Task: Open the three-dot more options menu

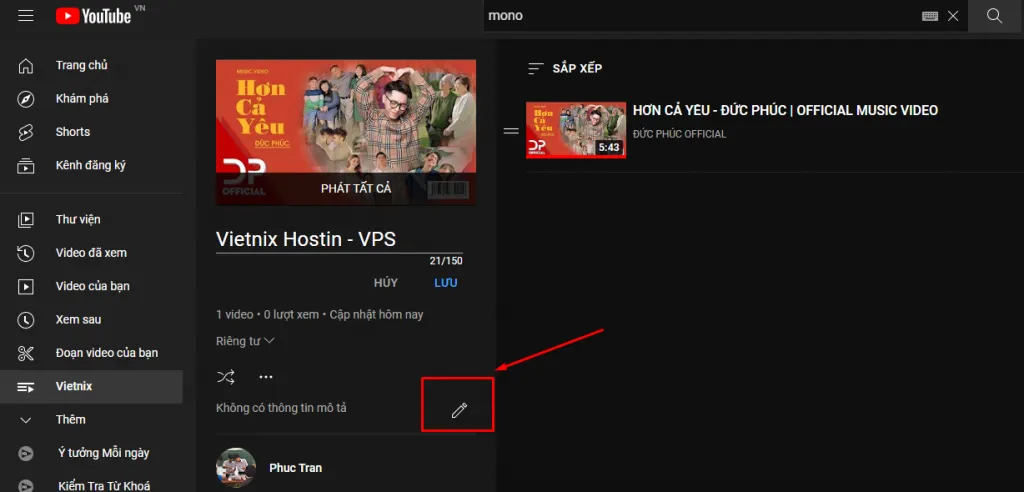Action: [x=265, y=377]
